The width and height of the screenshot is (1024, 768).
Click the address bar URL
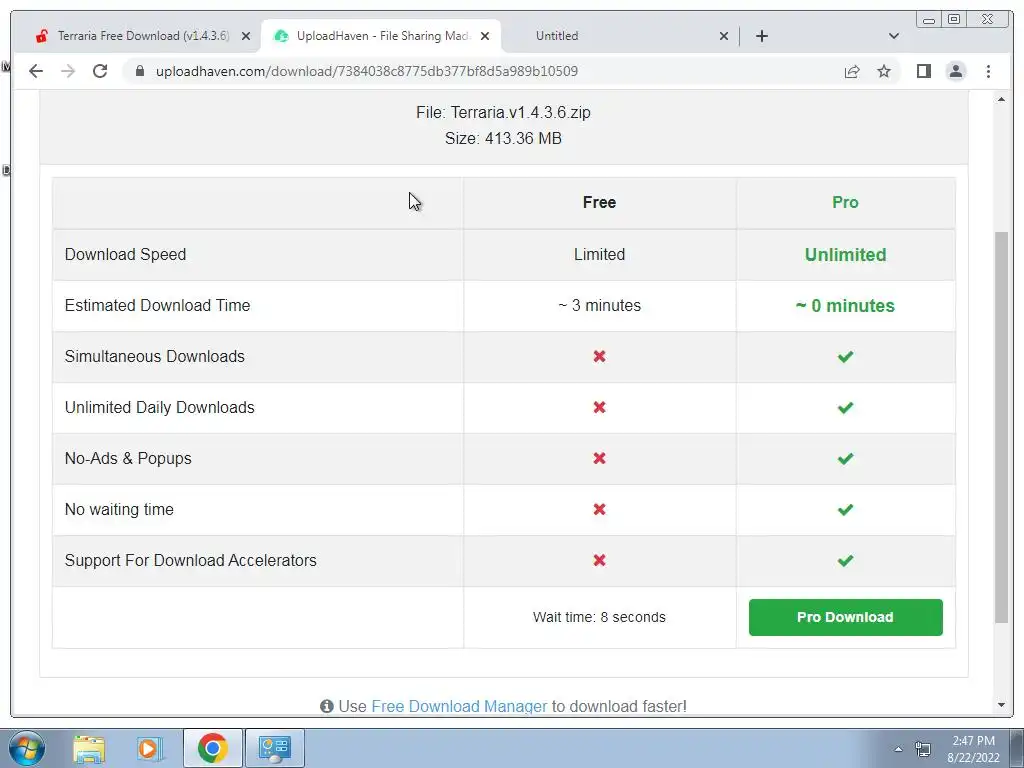366,71
